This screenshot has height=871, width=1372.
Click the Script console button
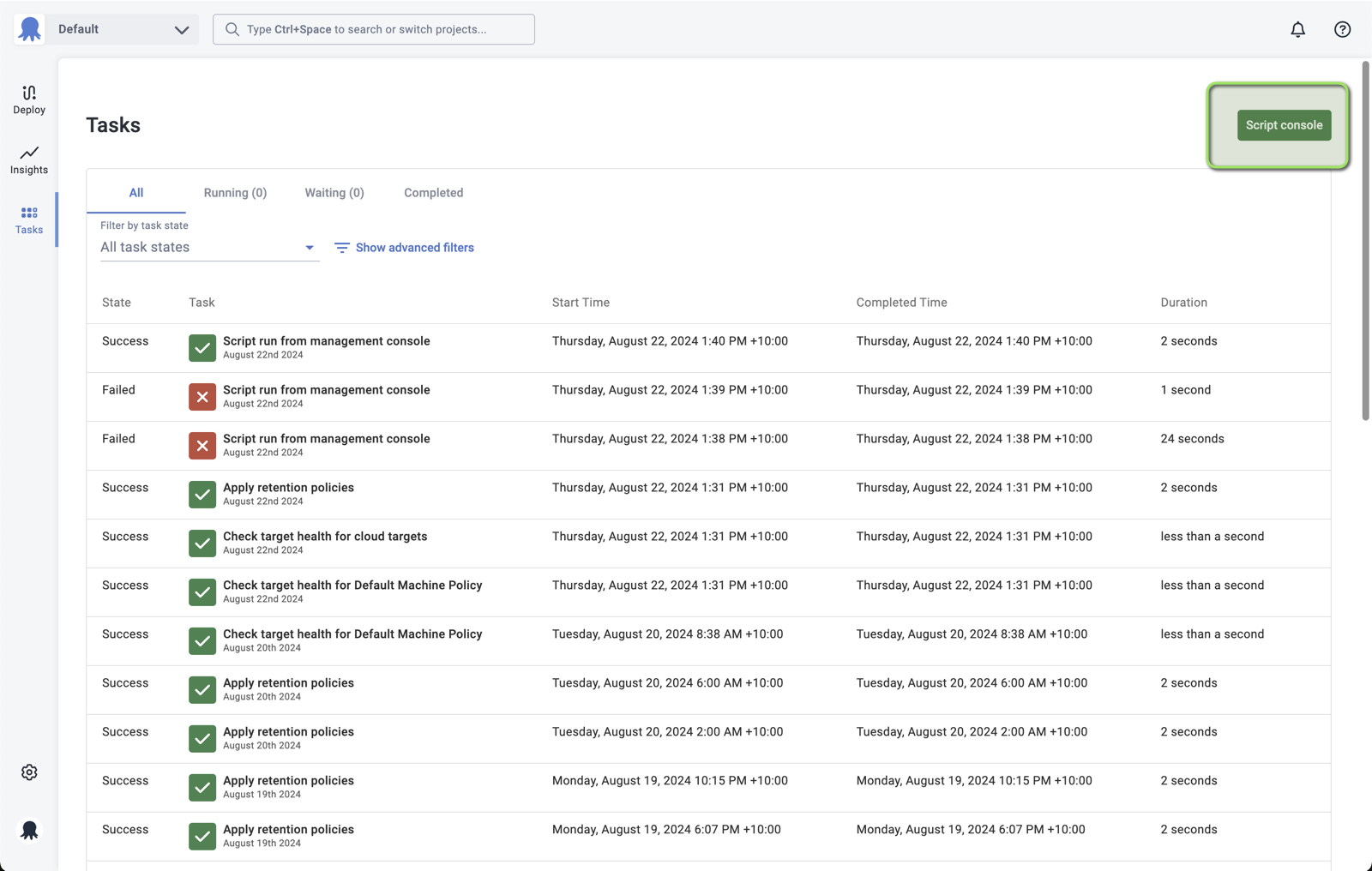point(1284,125)
